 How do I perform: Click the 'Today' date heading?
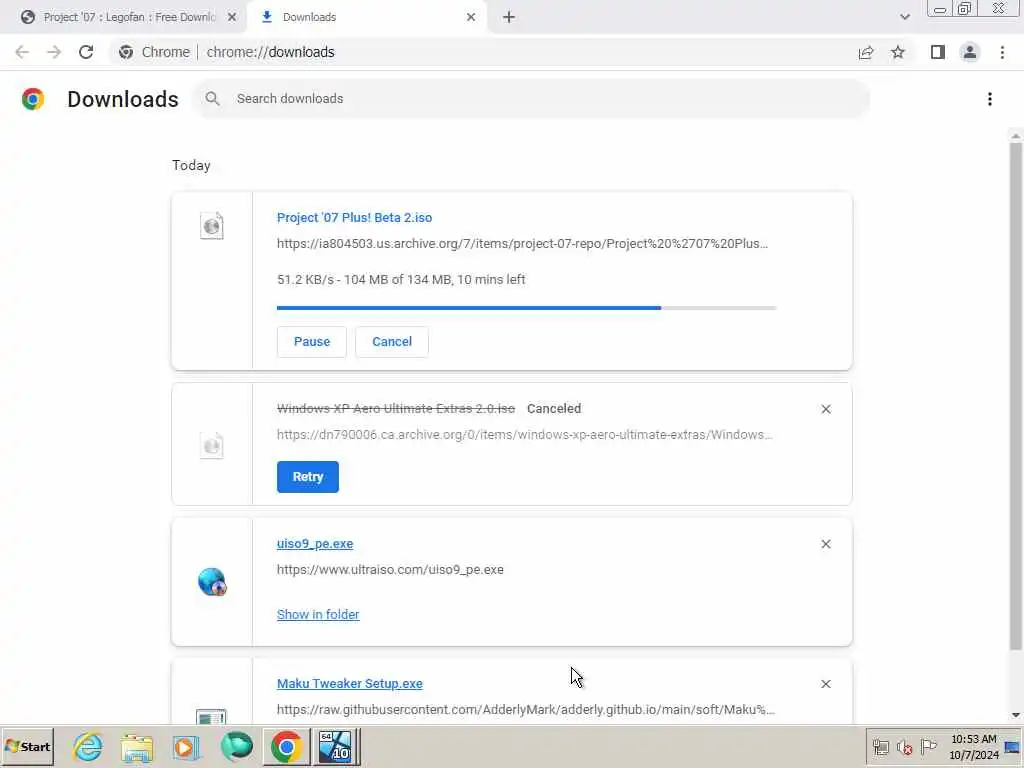tap(191, 165)
